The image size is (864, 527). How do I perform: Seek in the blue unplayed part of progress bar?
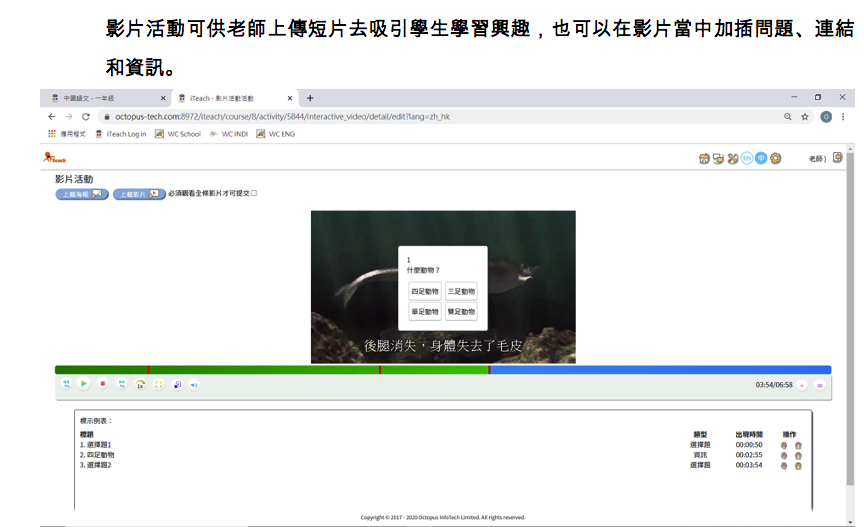pos(661,370)
